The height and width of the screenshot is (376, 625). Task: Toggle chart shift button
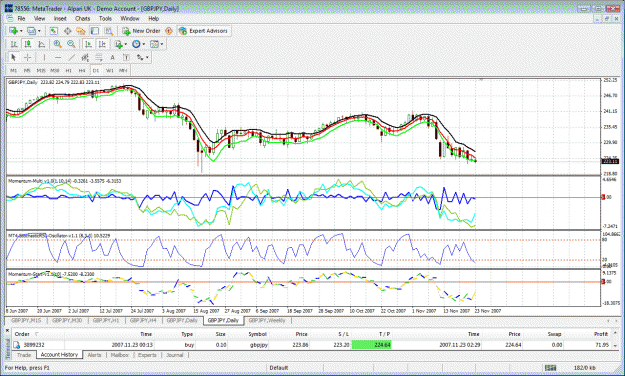point(102,44)
